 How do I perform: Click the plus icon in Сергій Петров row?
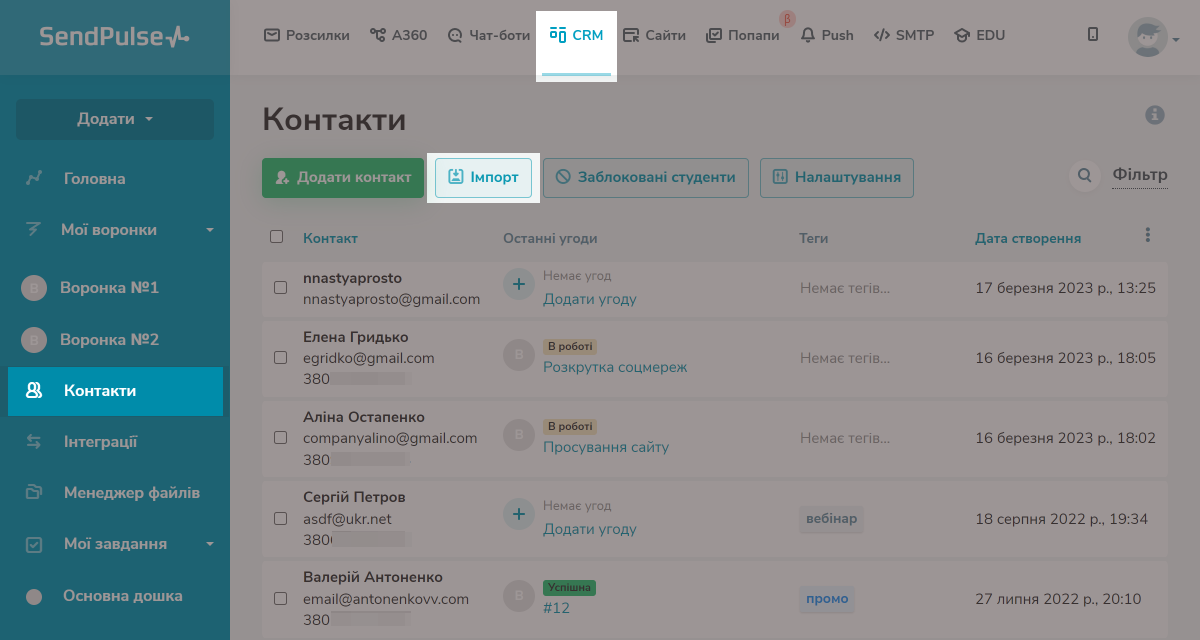click(x=518, y=515)
